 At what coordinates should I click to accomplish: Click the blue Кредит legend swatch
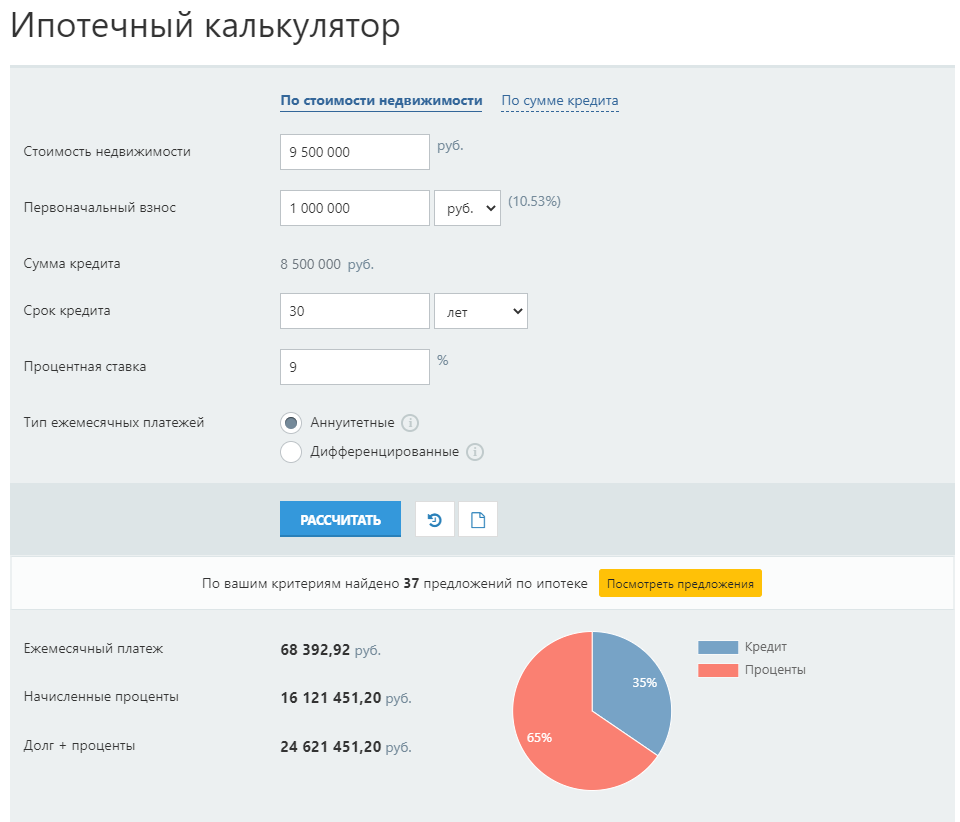(x=718, y=647)
